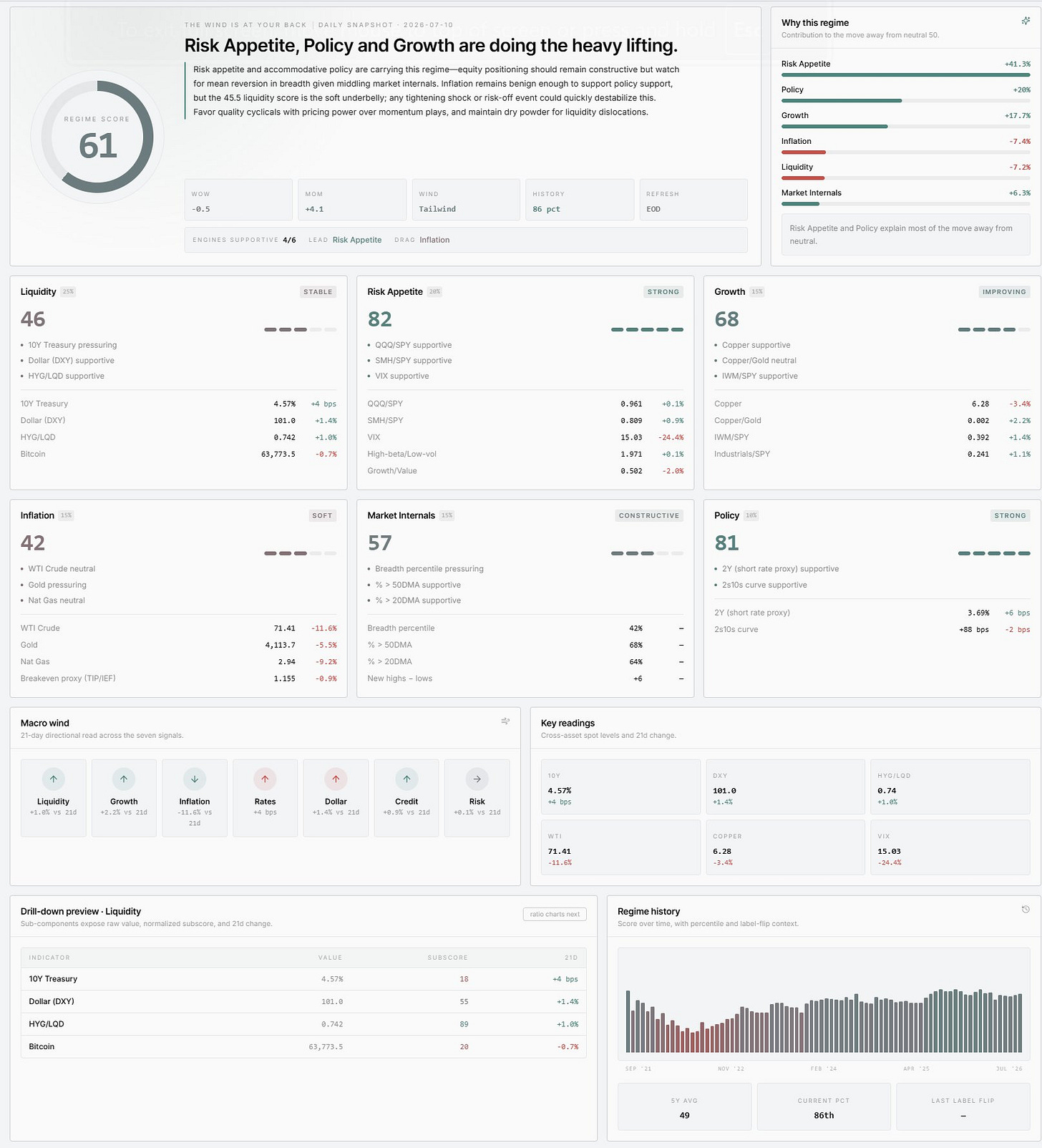Screen dimensions: 1042x1148
Task: Click the LAST LABEL FLIP stat box
Action: pos(963,1106)
